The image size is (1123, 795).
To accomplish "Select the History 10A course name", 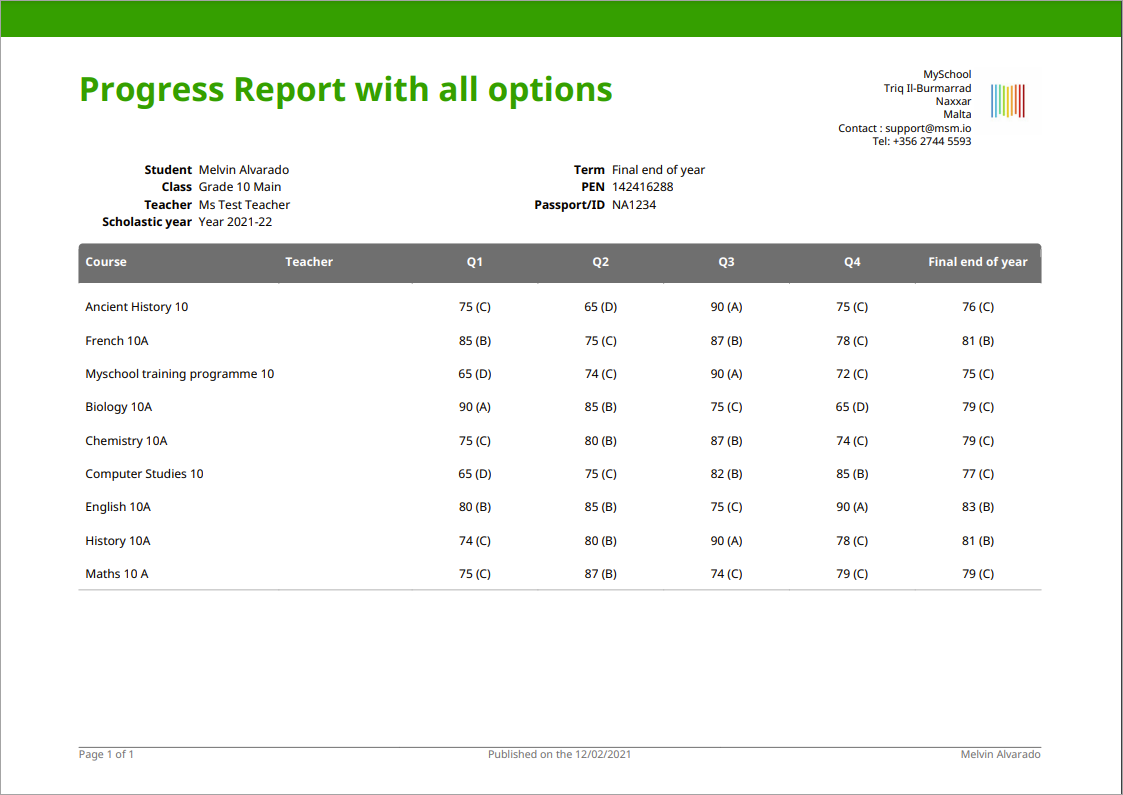I will click(x=118, y=541).
